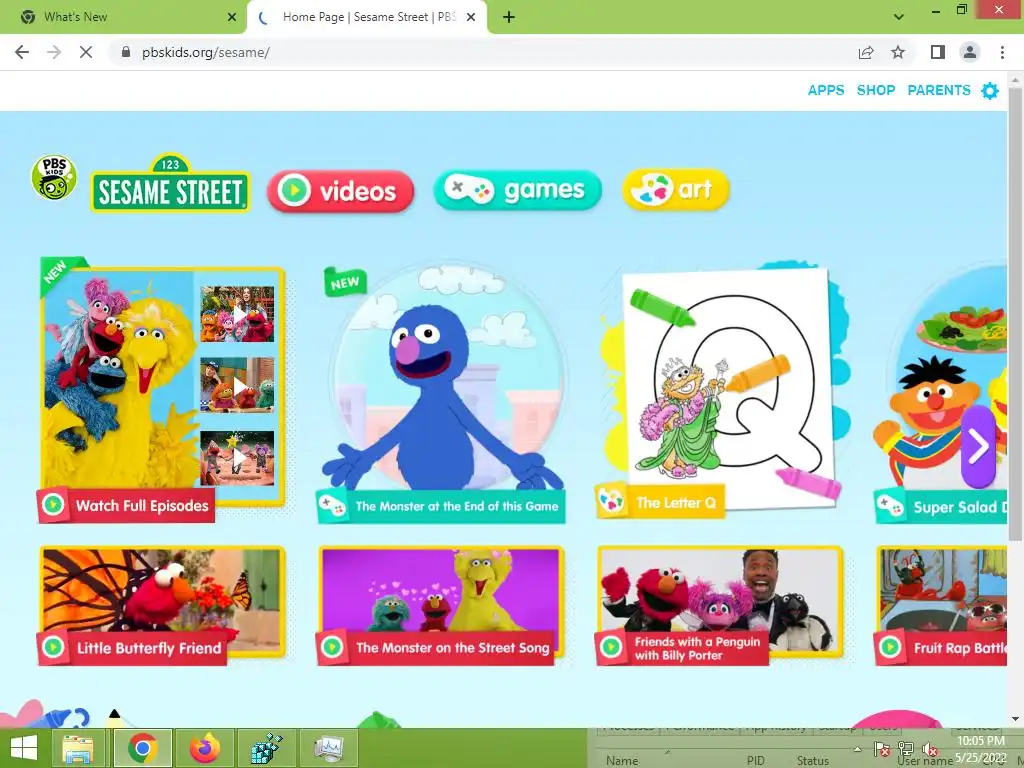The width and height of the screenshot is (1024, 768).
Task: Toggle the browser side panel icon
Action: click(x=938, y=52)
